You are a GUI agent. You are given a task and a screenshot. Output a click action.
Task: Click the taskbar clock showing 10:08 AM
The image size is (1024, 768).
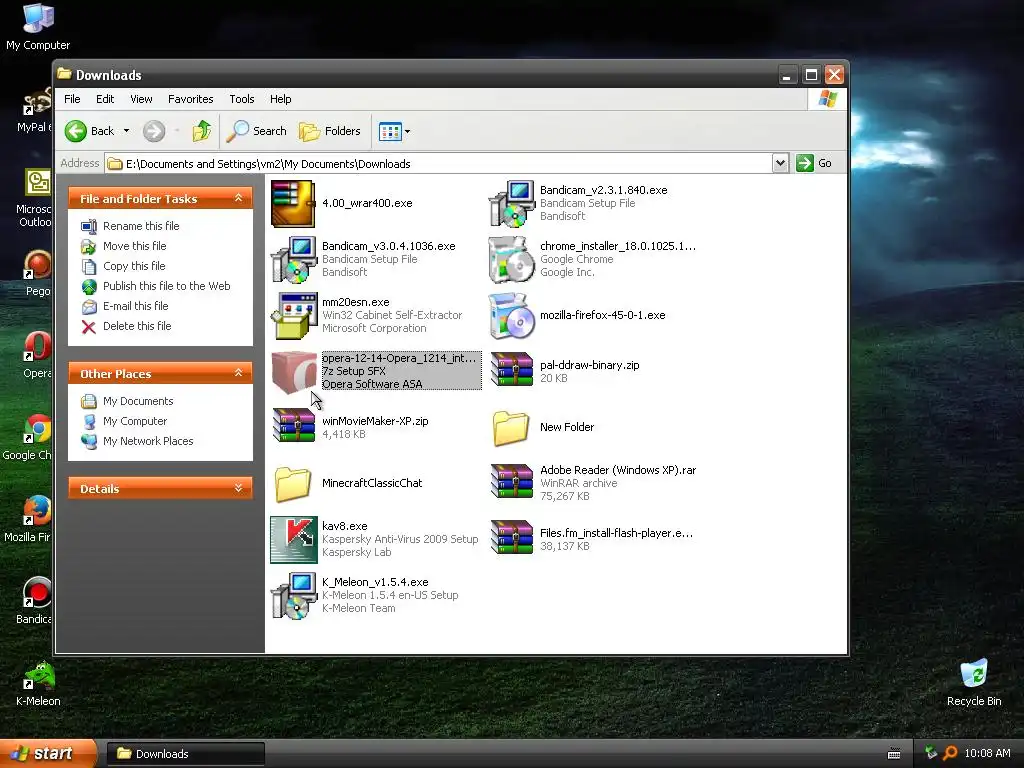tap(987, 753)
